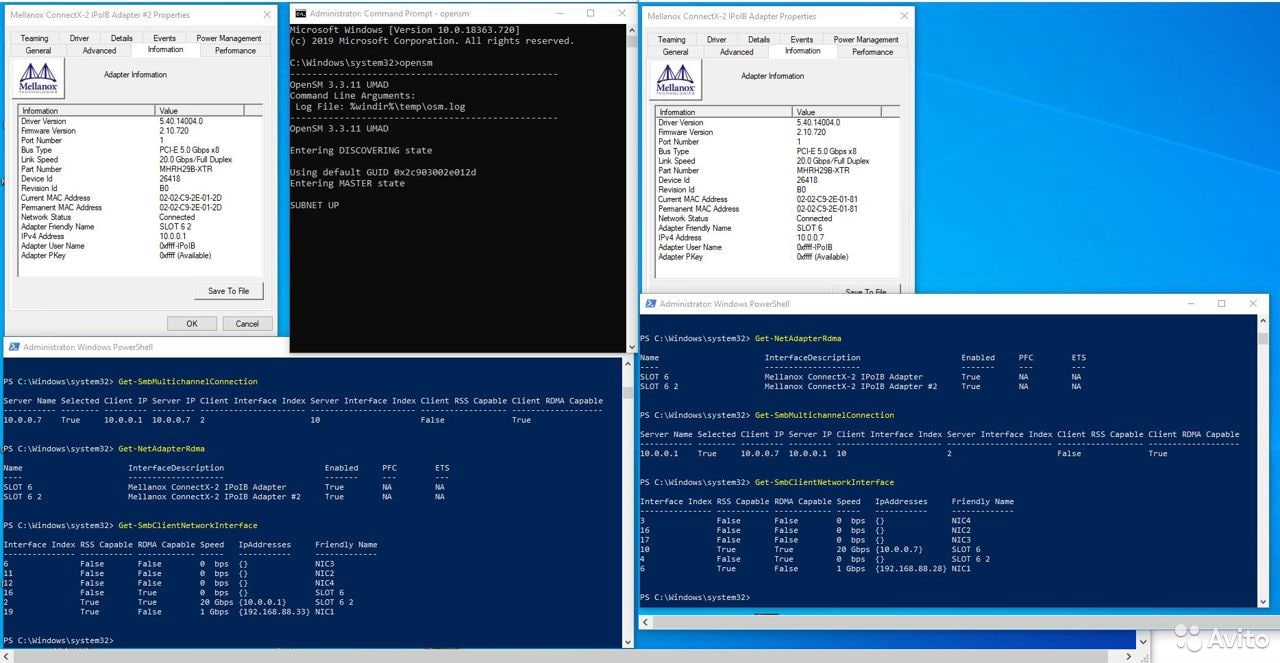The width and height of the screenshot is (1280, 663).
Task: Click Save To File in Adapter #2 Properties
Action: [229, 291]
